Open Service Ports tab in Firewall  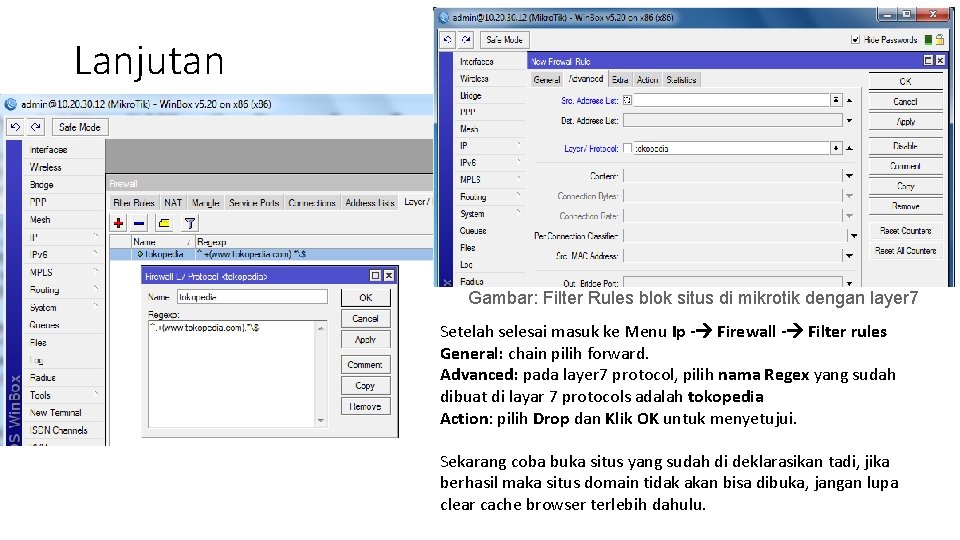(x=254, y=203)
